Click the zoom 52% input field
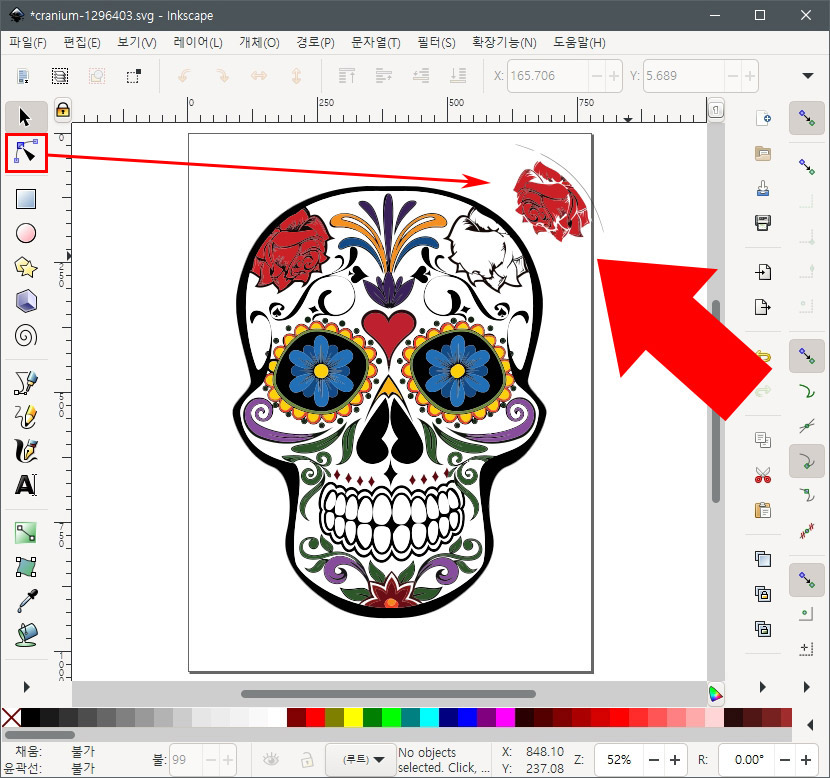The height and width of the screenshot is (778, 830). point(619,759)
